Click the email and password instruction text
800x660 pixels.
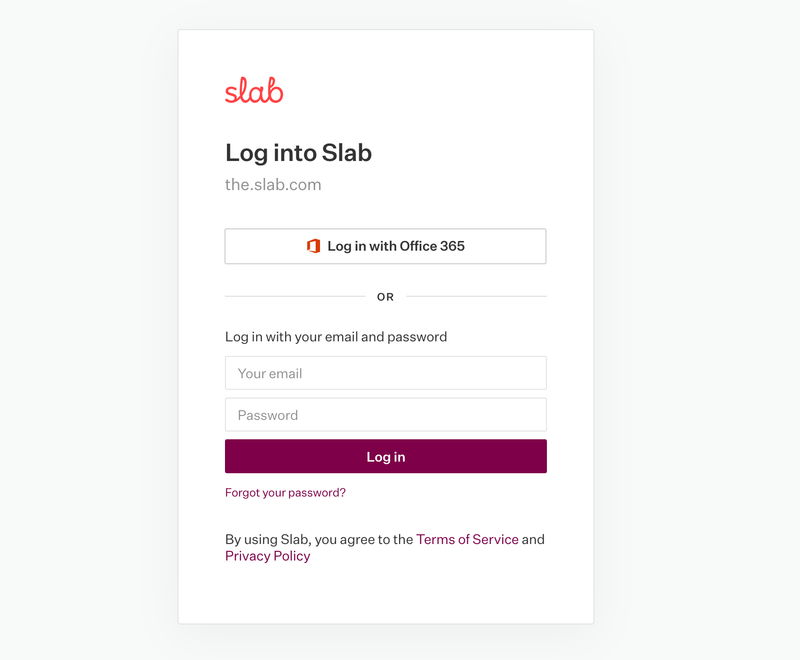click(336, 337)
